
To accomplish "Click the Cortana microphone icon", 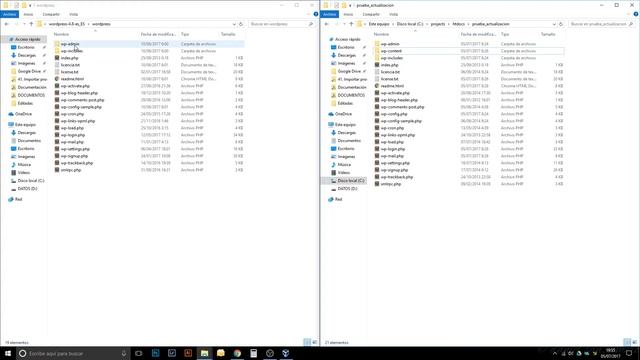I will click(x=124, y=353).
